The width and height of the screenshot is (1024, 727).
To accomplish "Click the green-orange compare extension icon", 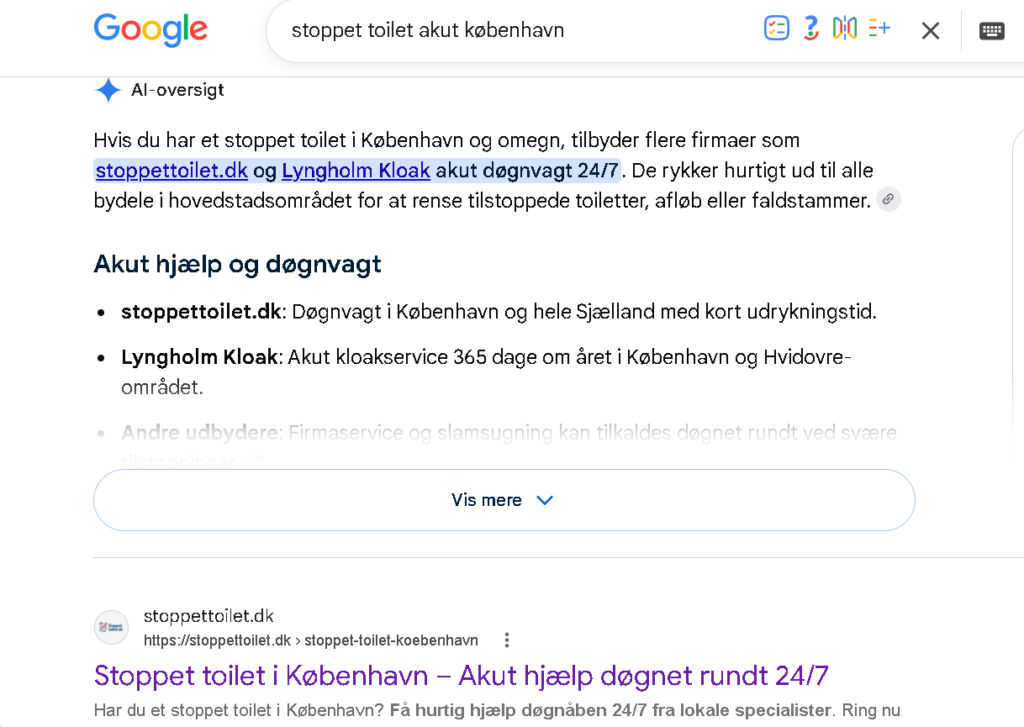I will coord(844,29).
